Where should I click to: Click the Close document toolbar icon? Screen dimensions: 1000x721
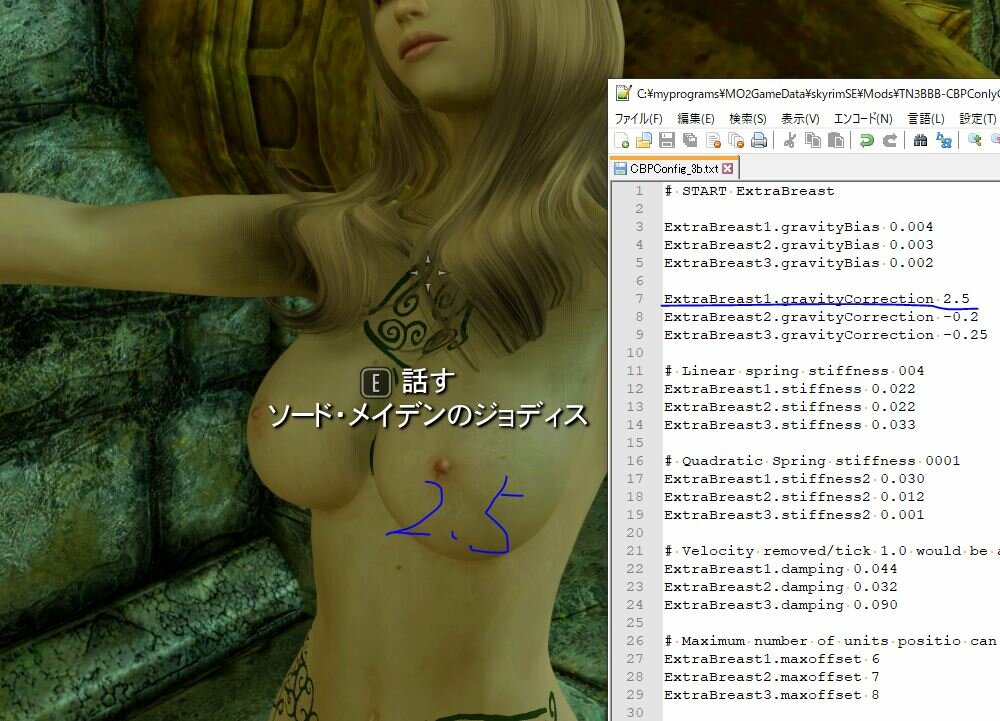coord(714,140)
